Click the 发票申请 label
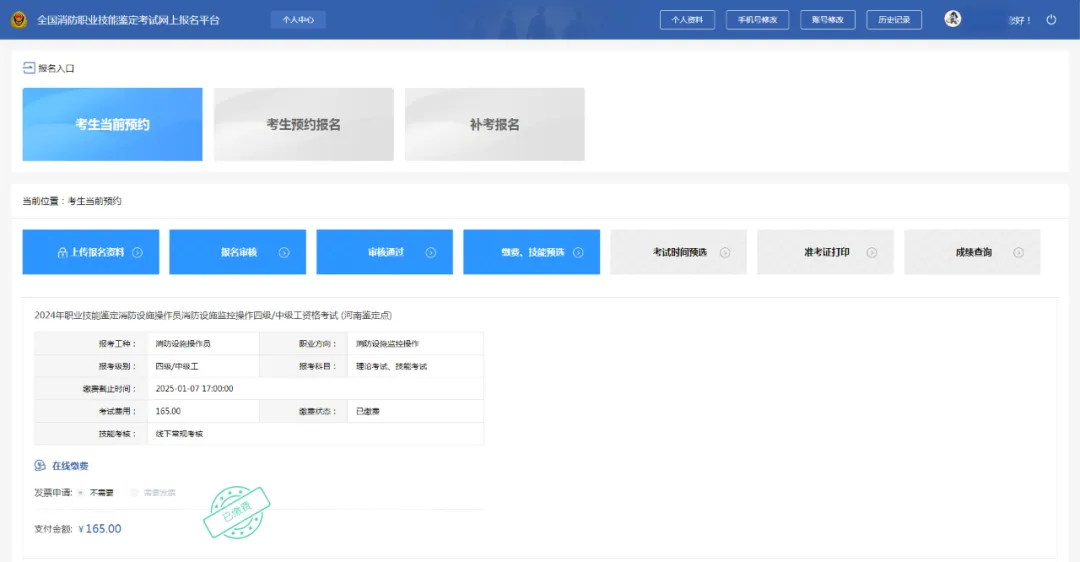The width and height of the screenshot is (1080, 562). pos(53,492)
